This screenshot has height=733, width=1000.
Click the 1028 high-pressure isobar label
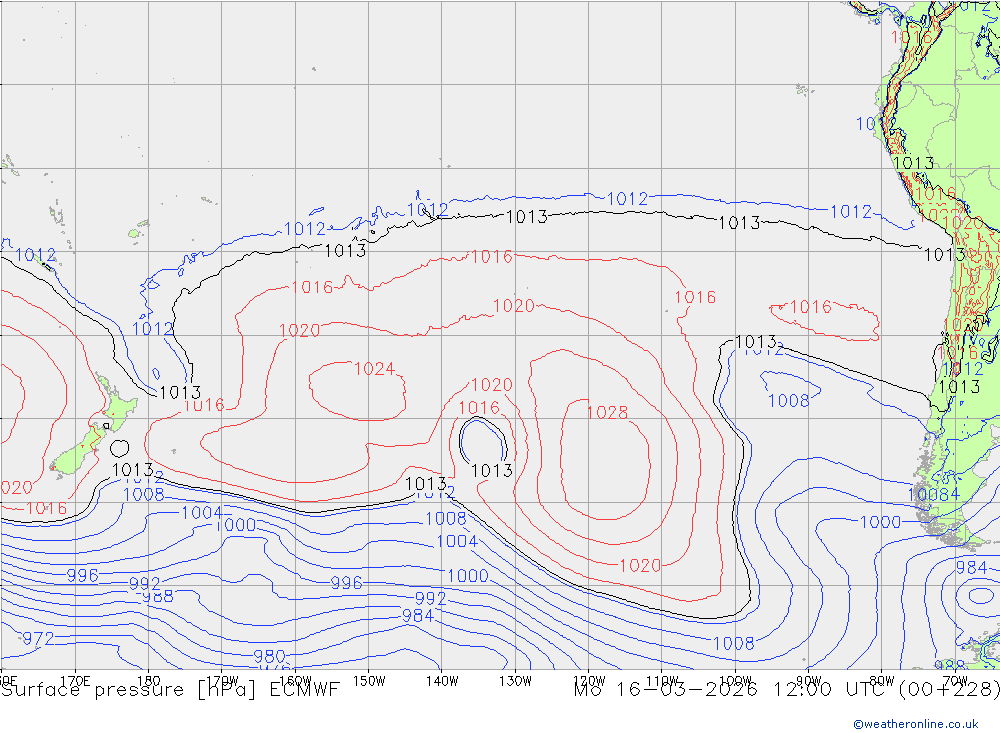click(607, 413)
